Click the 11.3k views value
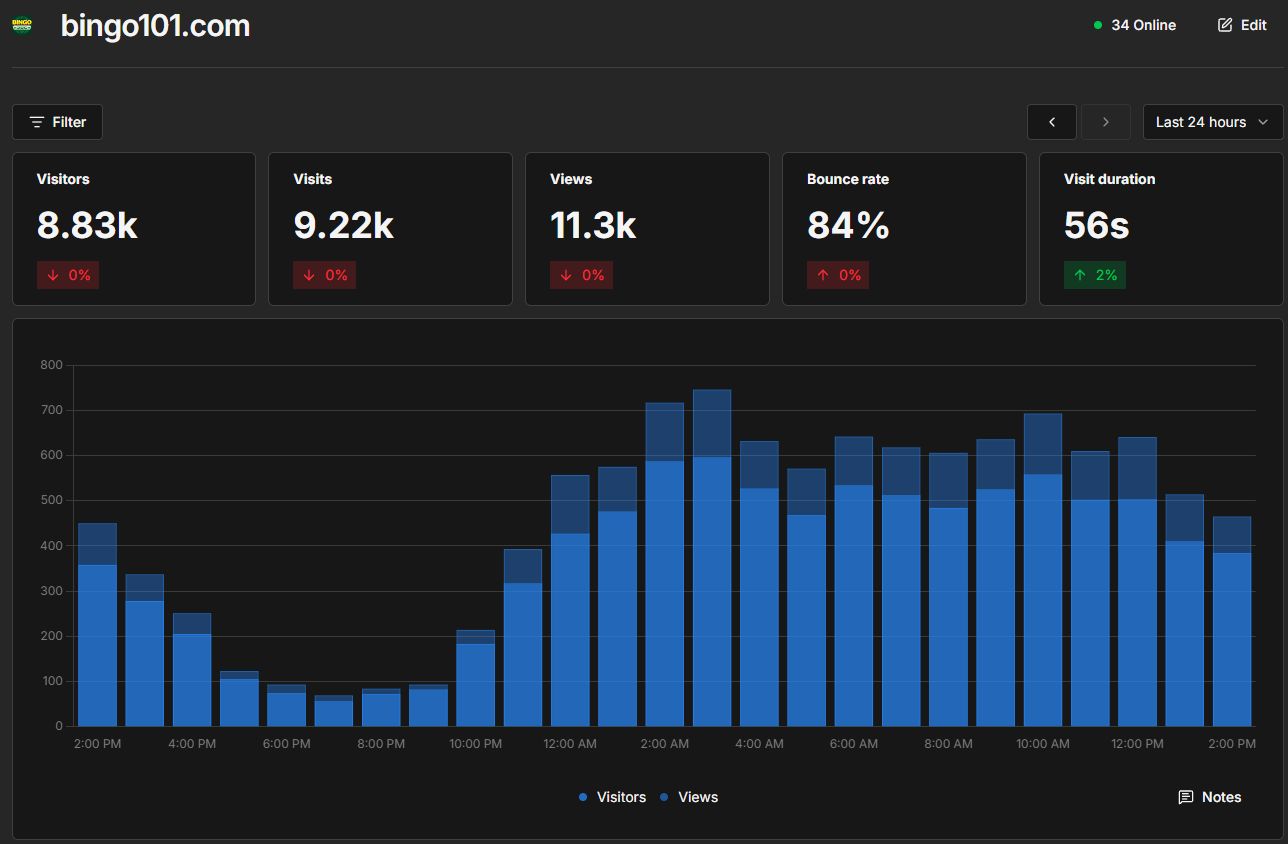 pyautogui.click(x=593, y=226)
